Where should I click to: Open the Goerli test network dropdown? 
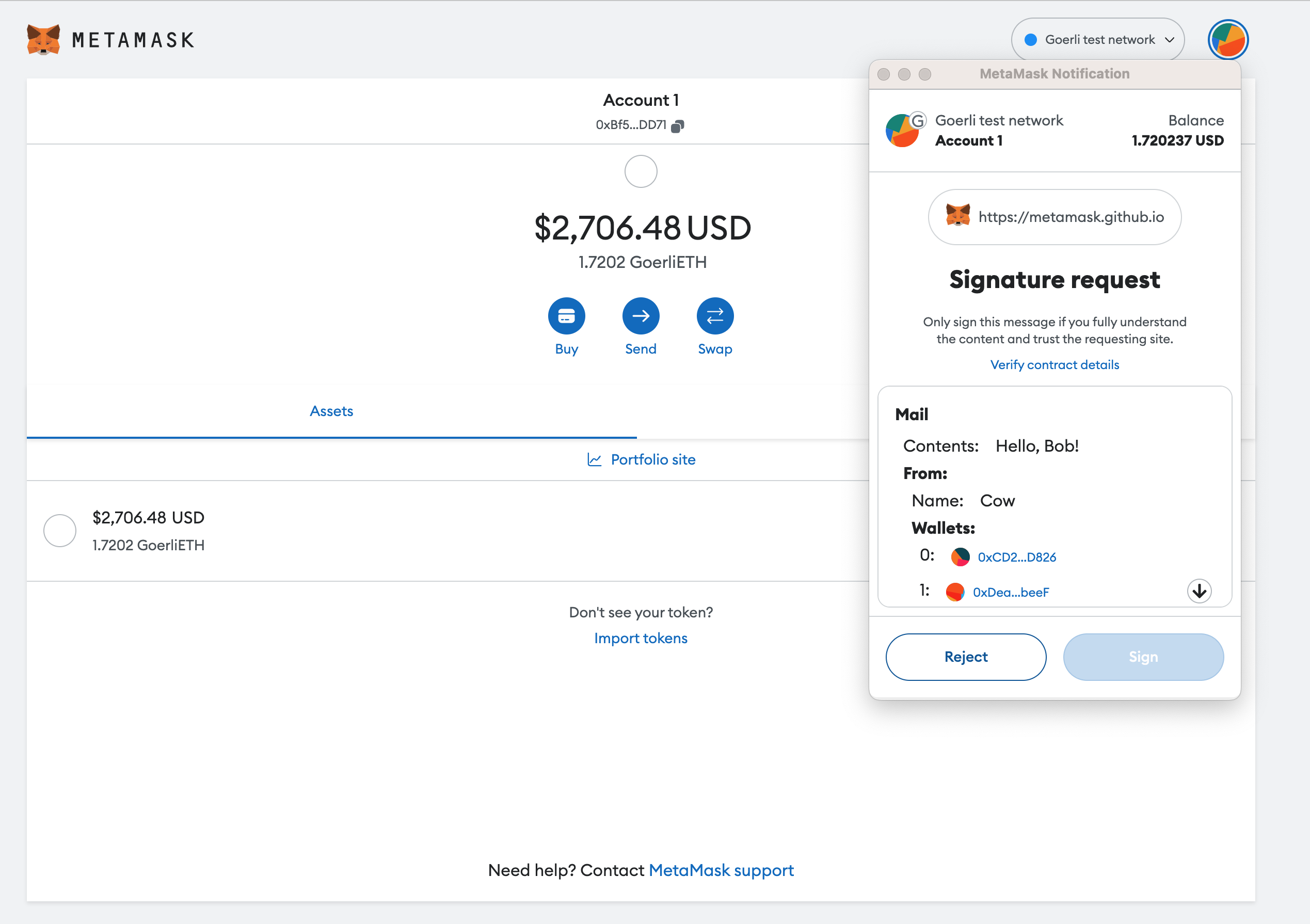[x=1097, y=39]
